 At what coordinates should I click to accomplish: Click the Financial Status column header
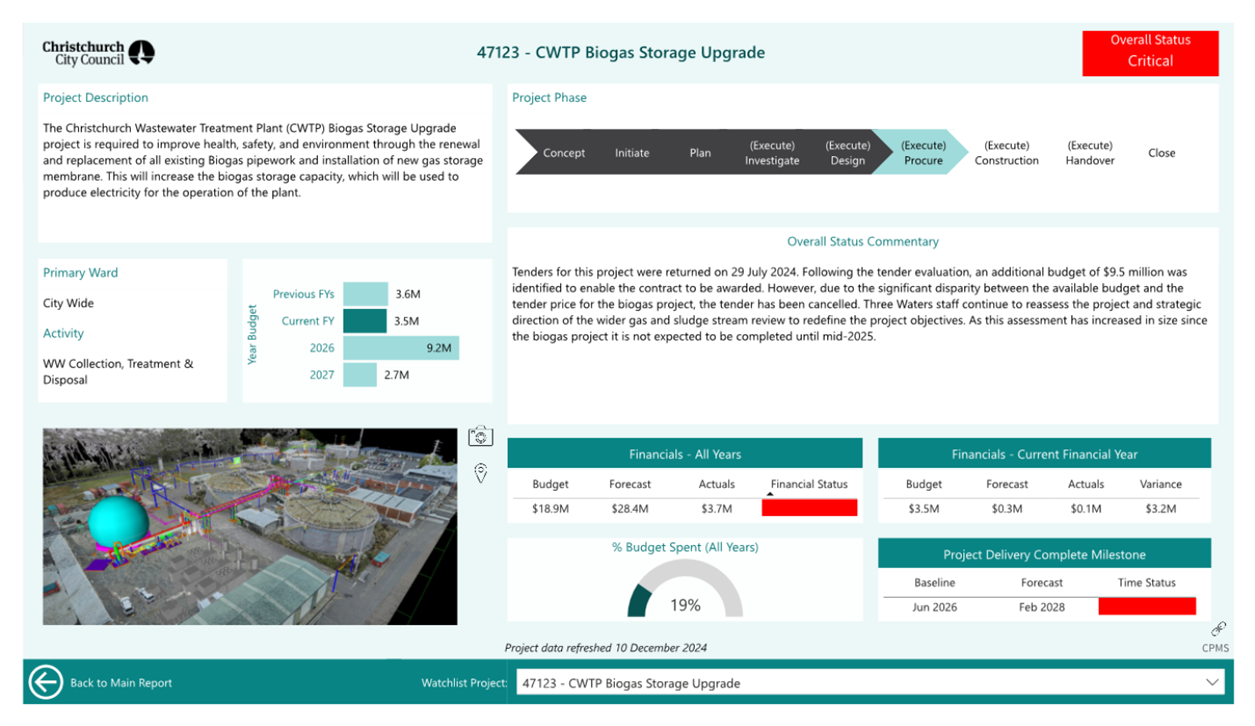809,484
